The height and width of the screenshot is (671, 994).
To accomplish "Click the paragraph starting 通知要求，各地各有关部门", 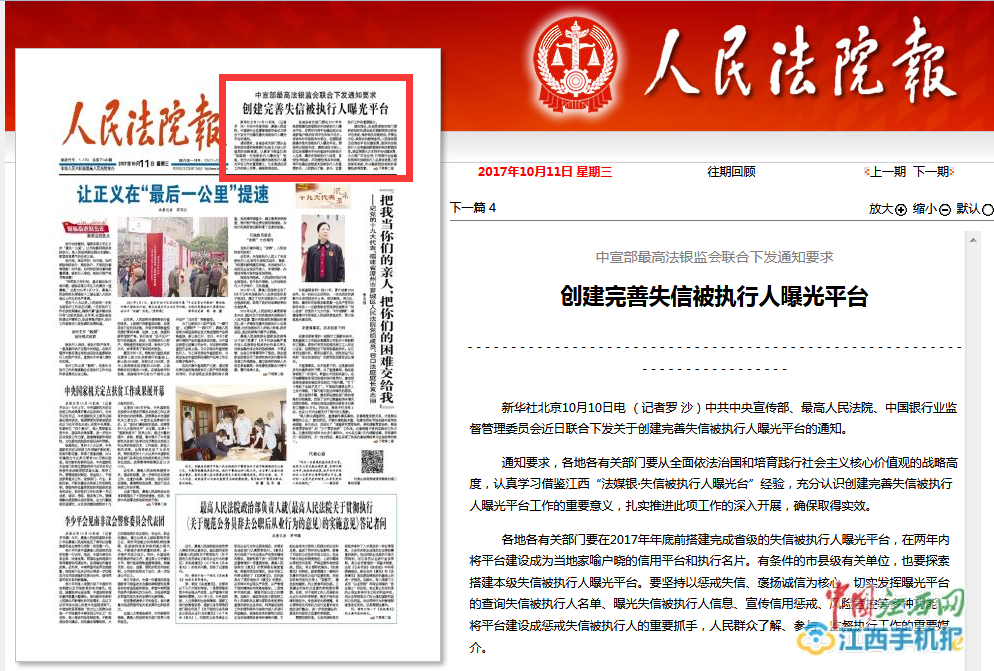I will 714,484.
